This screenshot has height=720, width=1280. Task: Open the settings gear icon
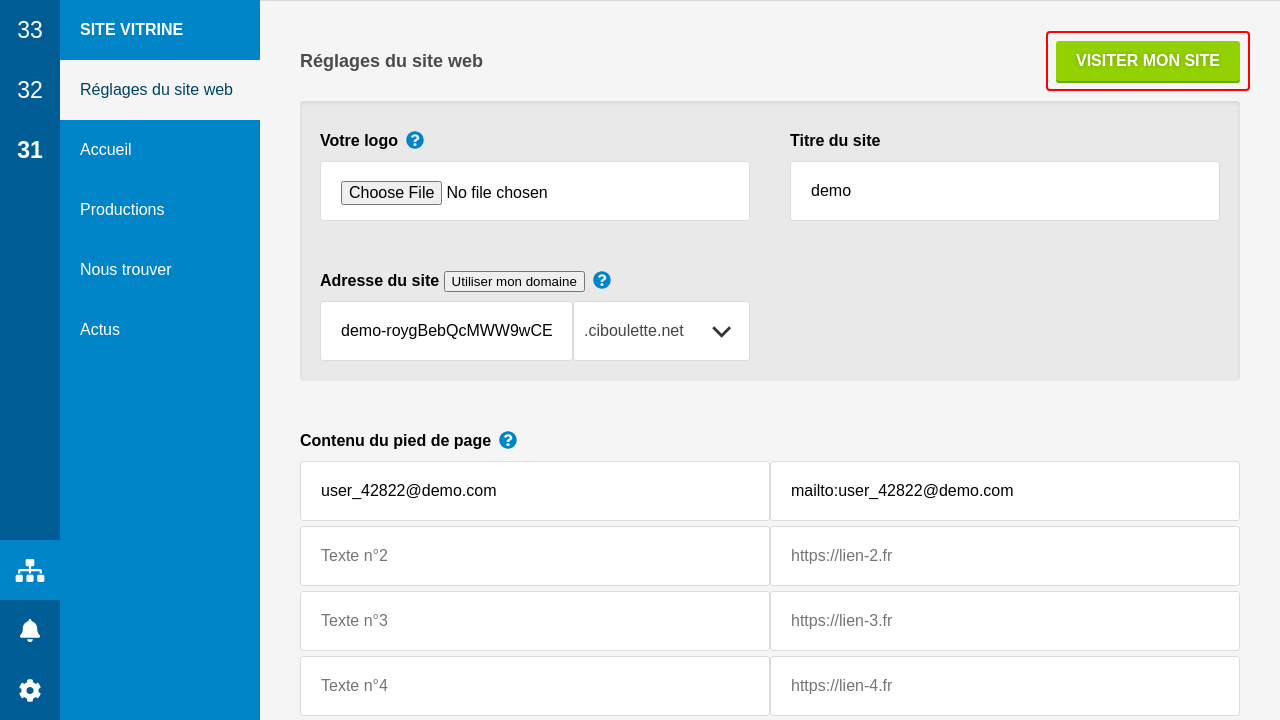pos(30,690)
